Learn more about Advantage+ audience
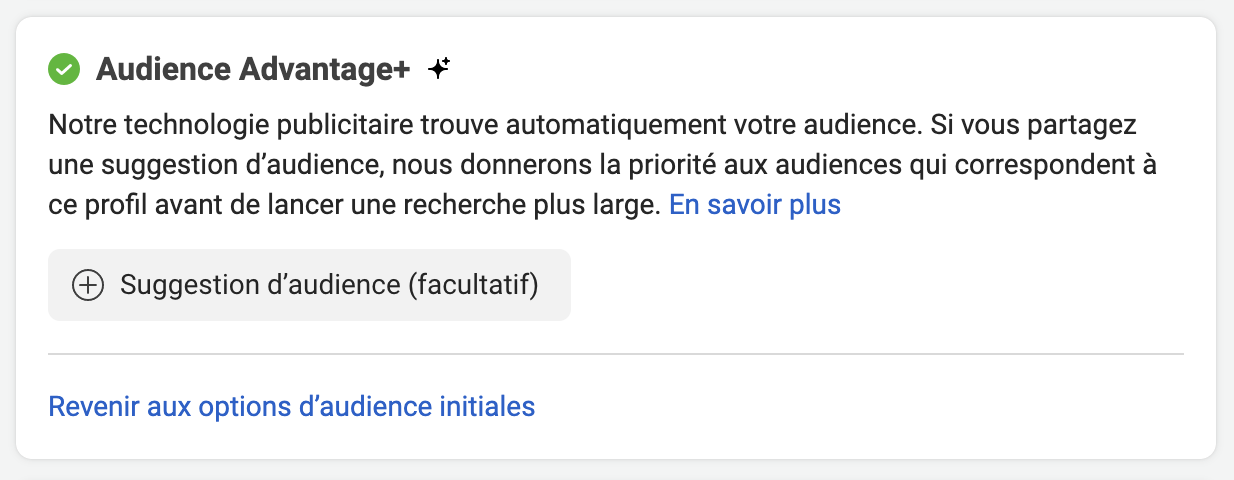Image resolution: width=1234 pixels, height=480 pixels. click(754, 205)
